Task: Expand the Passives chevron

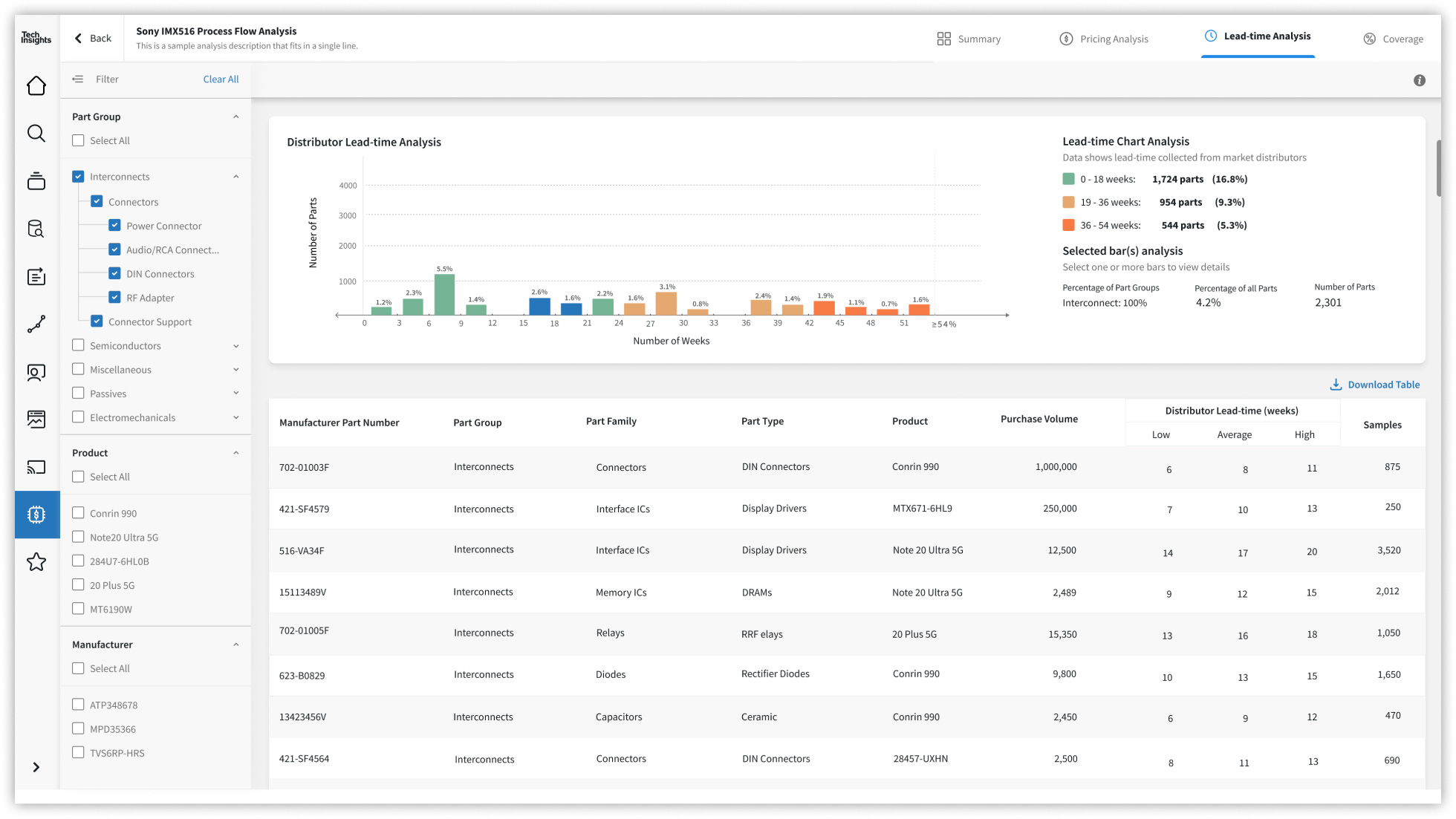Action: click(236, 394)
